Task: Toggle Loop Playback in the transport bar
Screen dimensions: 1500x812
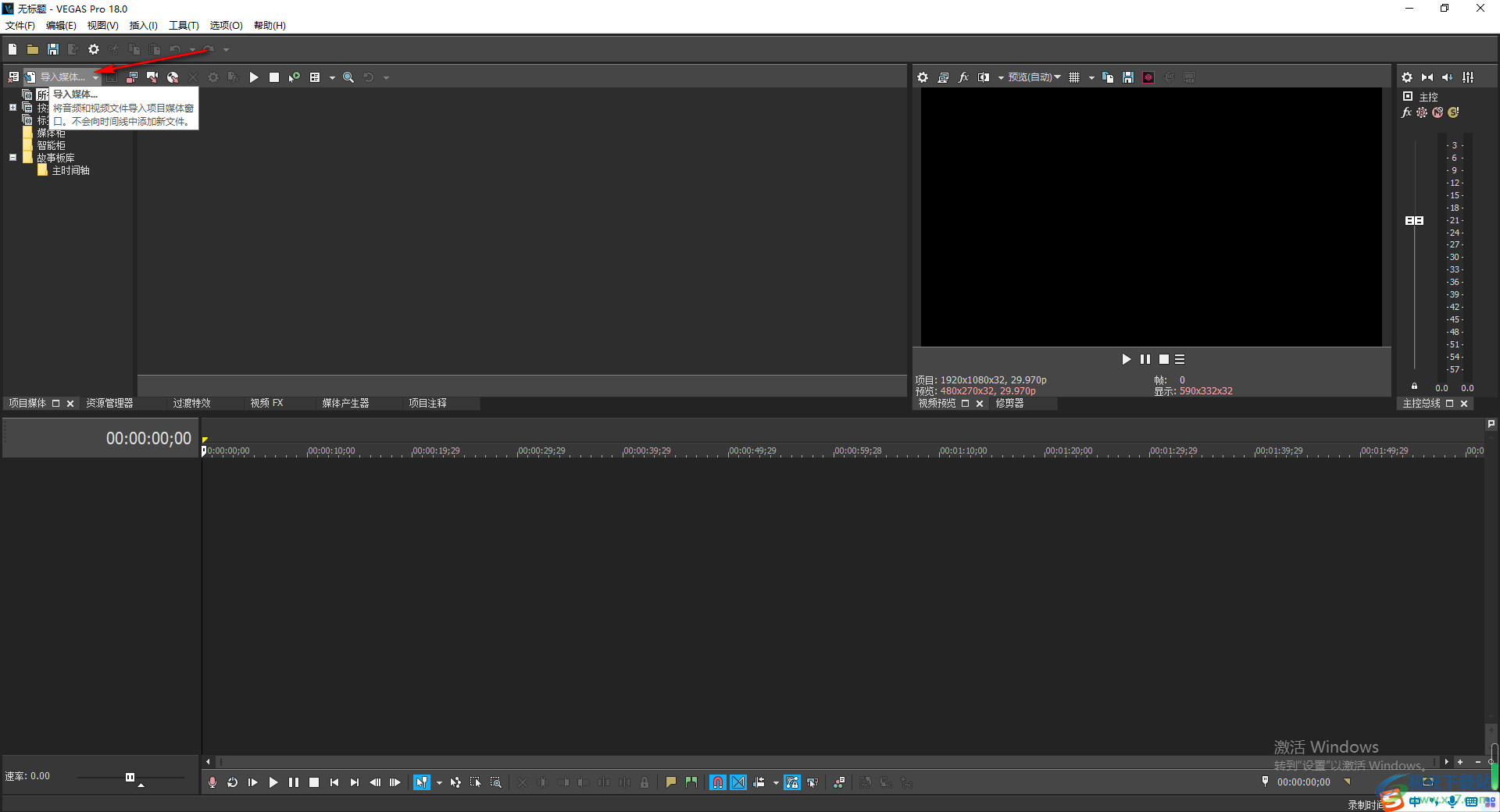Action: click(x=233, y=782)
